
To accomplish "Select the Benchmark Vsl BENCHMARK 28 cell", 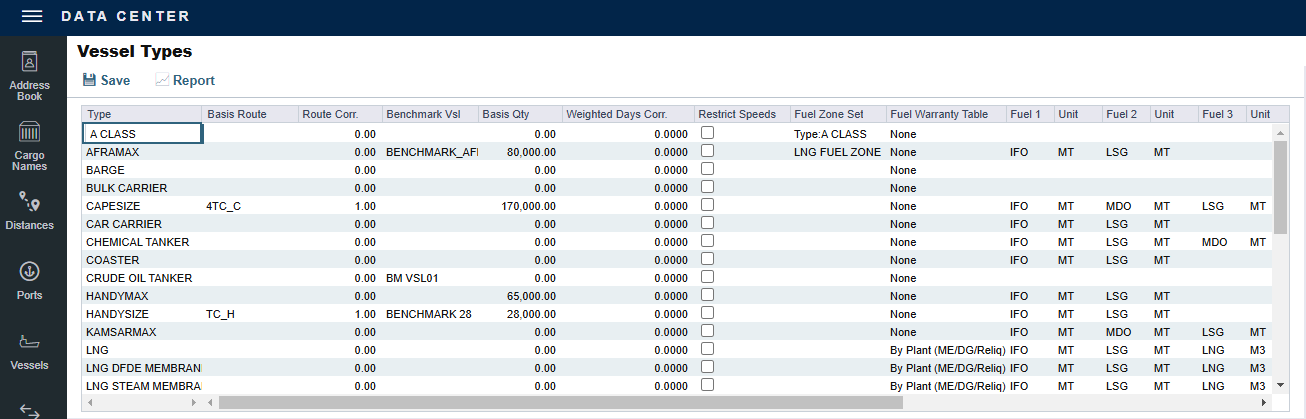I will (x=428, y=314).
